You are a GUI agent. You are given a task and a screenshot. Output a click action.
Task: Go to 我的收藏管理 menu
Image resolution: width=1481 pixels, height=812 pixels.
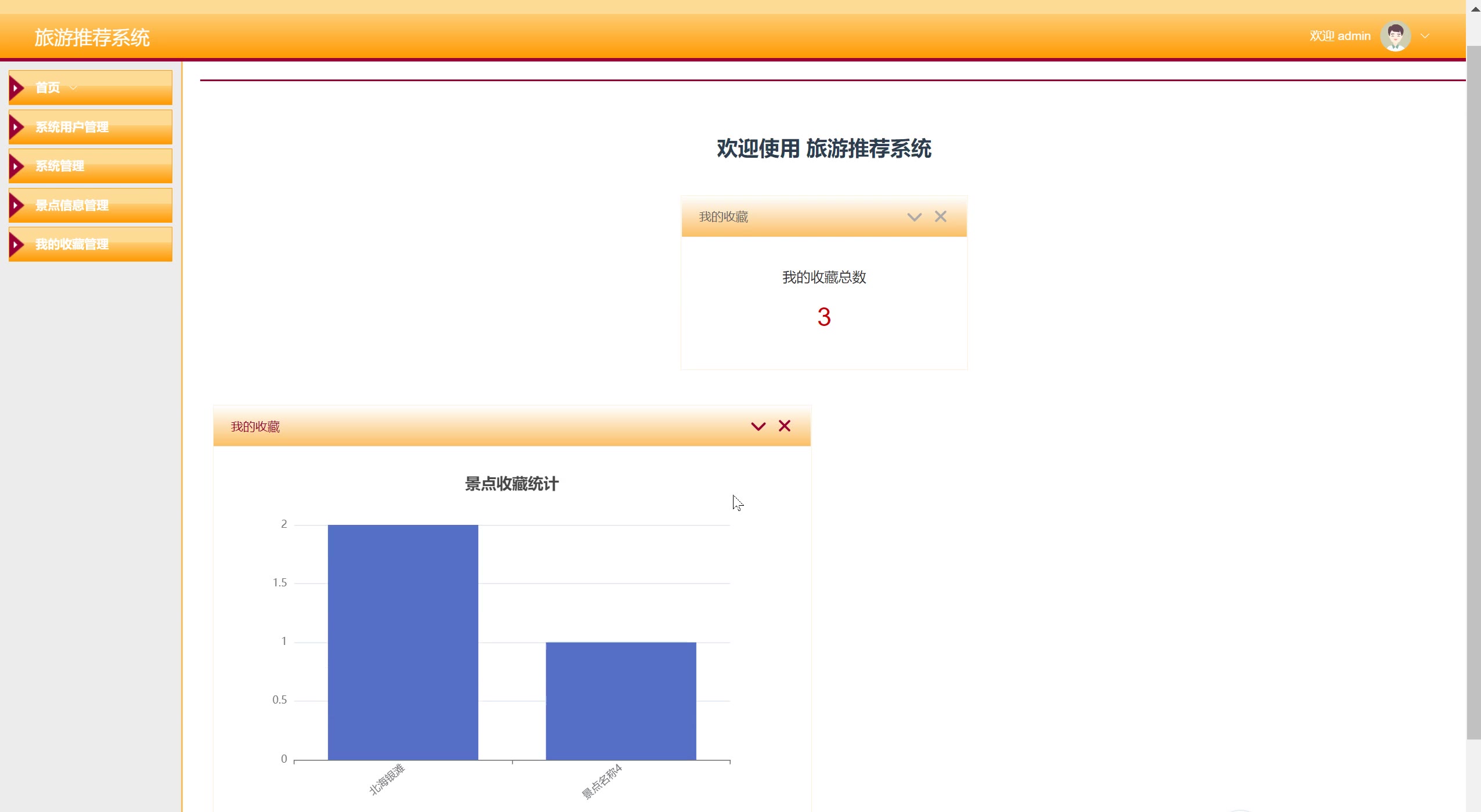[x=72, y=244]
